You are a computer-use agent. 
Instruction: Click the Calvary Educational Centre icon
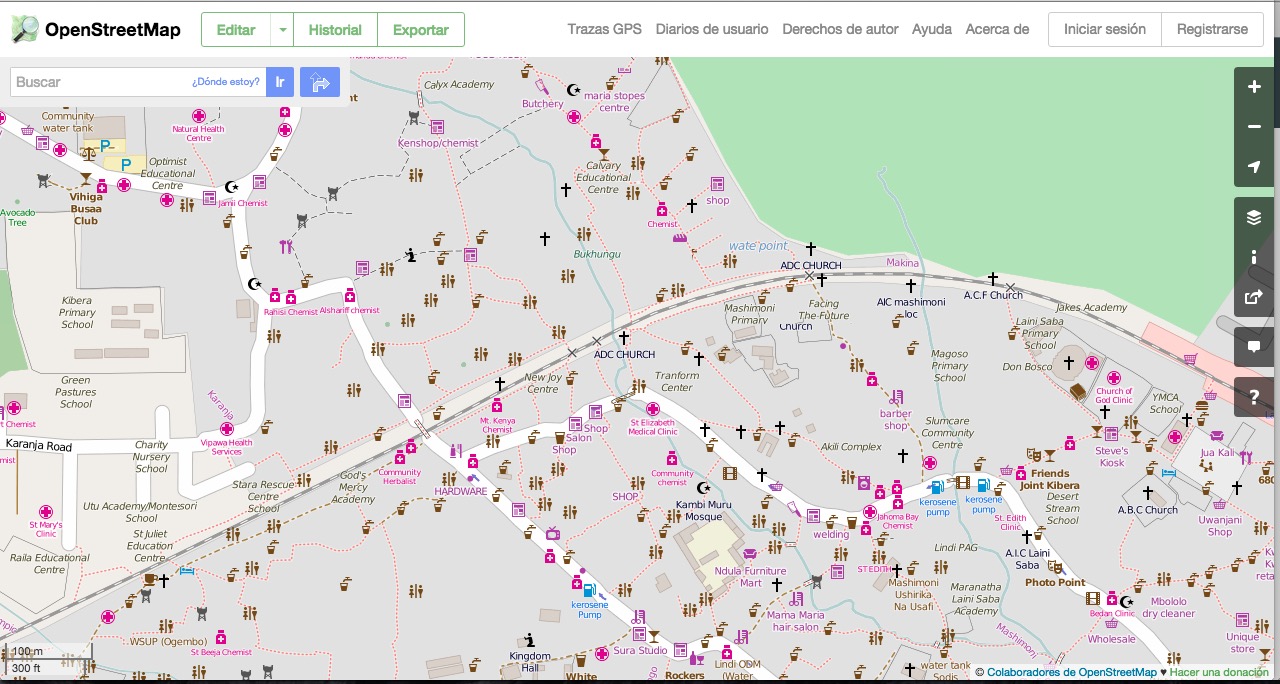click(603, 154)
